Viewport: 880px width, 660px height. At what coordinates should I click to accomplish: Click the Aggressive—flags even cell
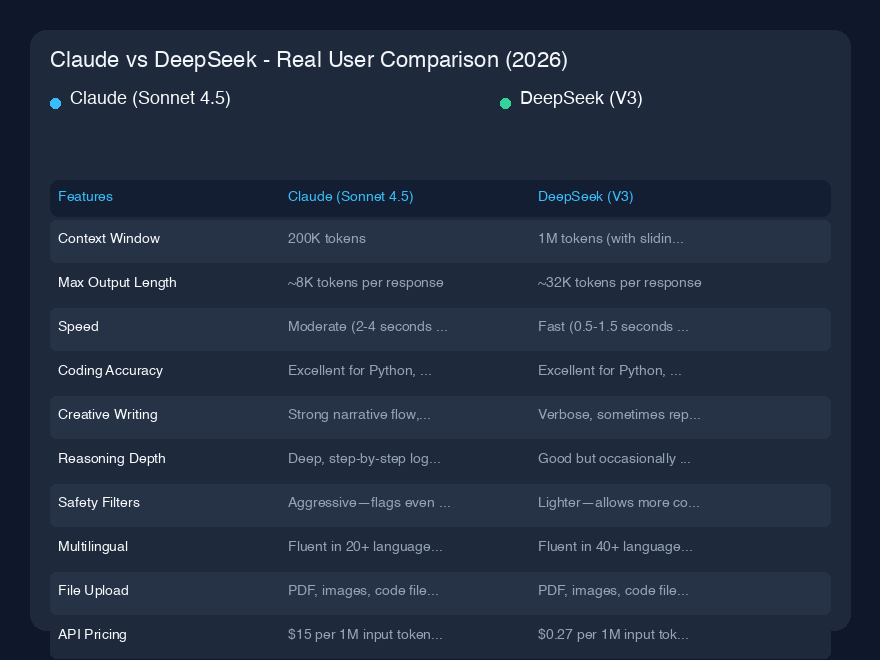(369, 502)
